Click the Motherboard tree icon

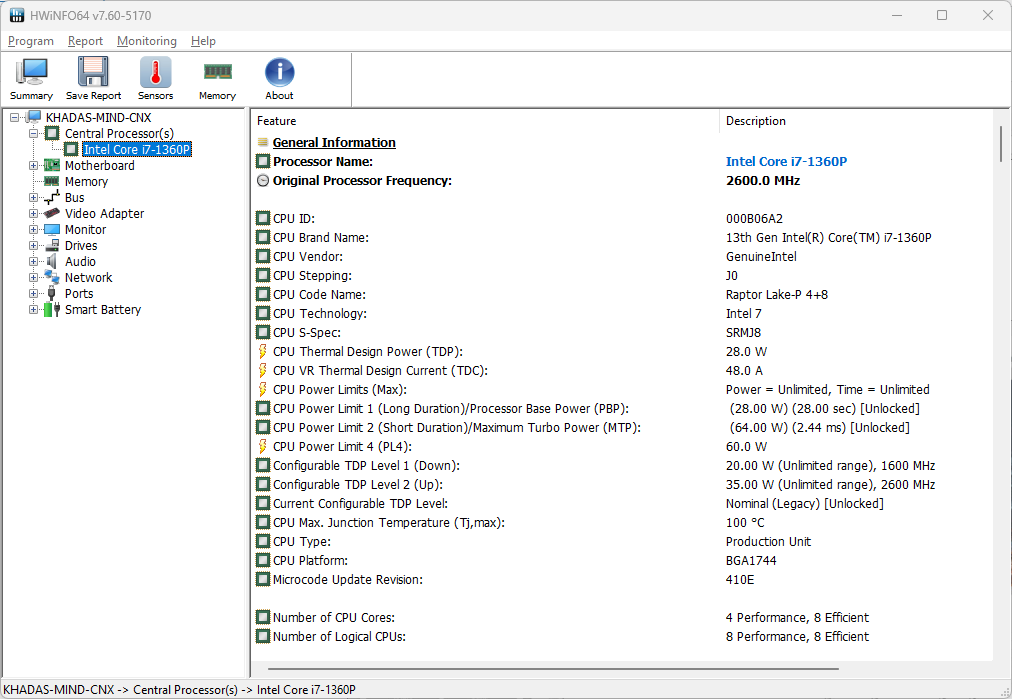[52, 165]
